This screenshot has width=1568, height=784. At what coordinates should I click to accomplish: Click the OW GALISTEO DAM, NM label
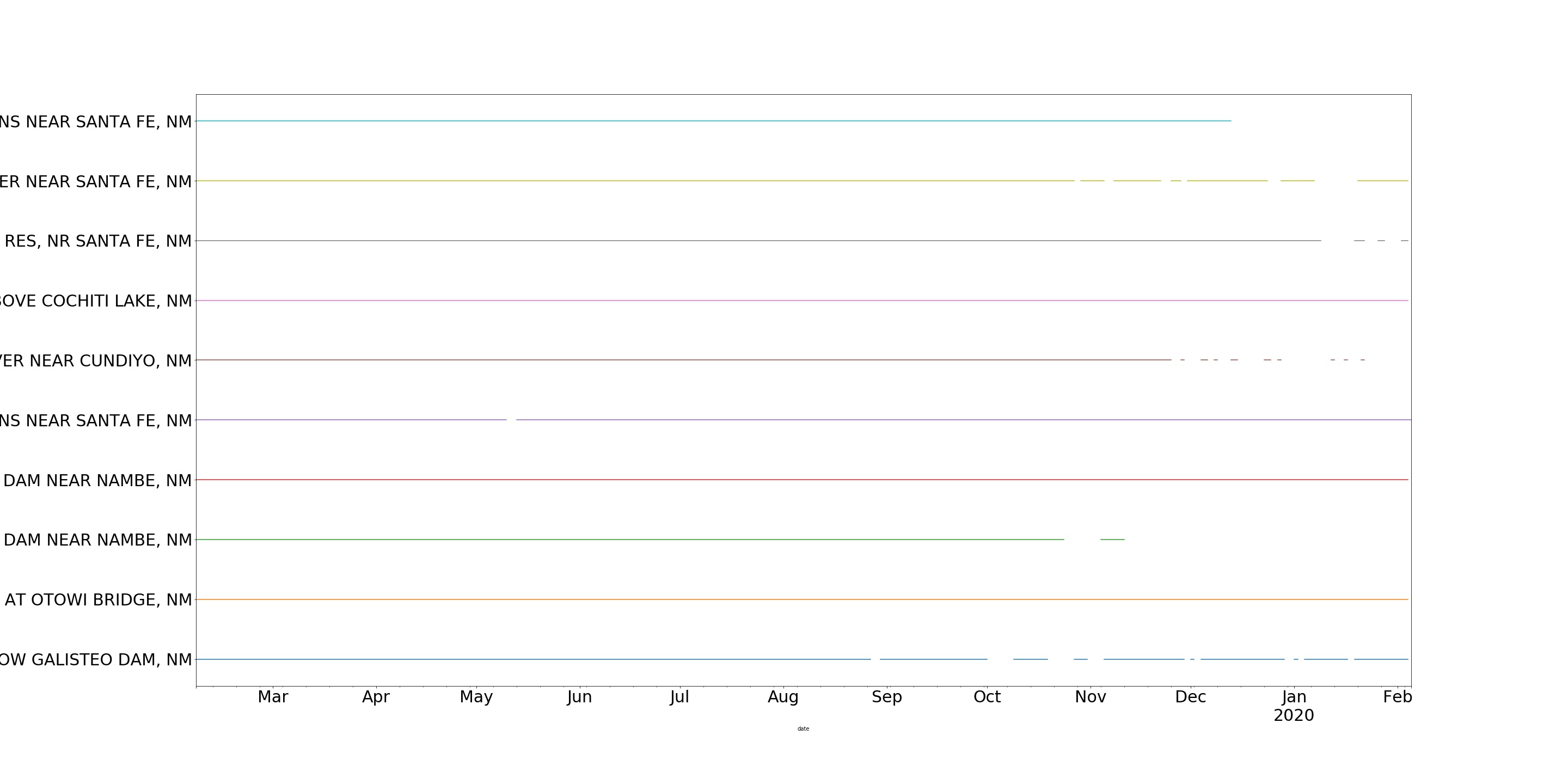click(96, 660)
